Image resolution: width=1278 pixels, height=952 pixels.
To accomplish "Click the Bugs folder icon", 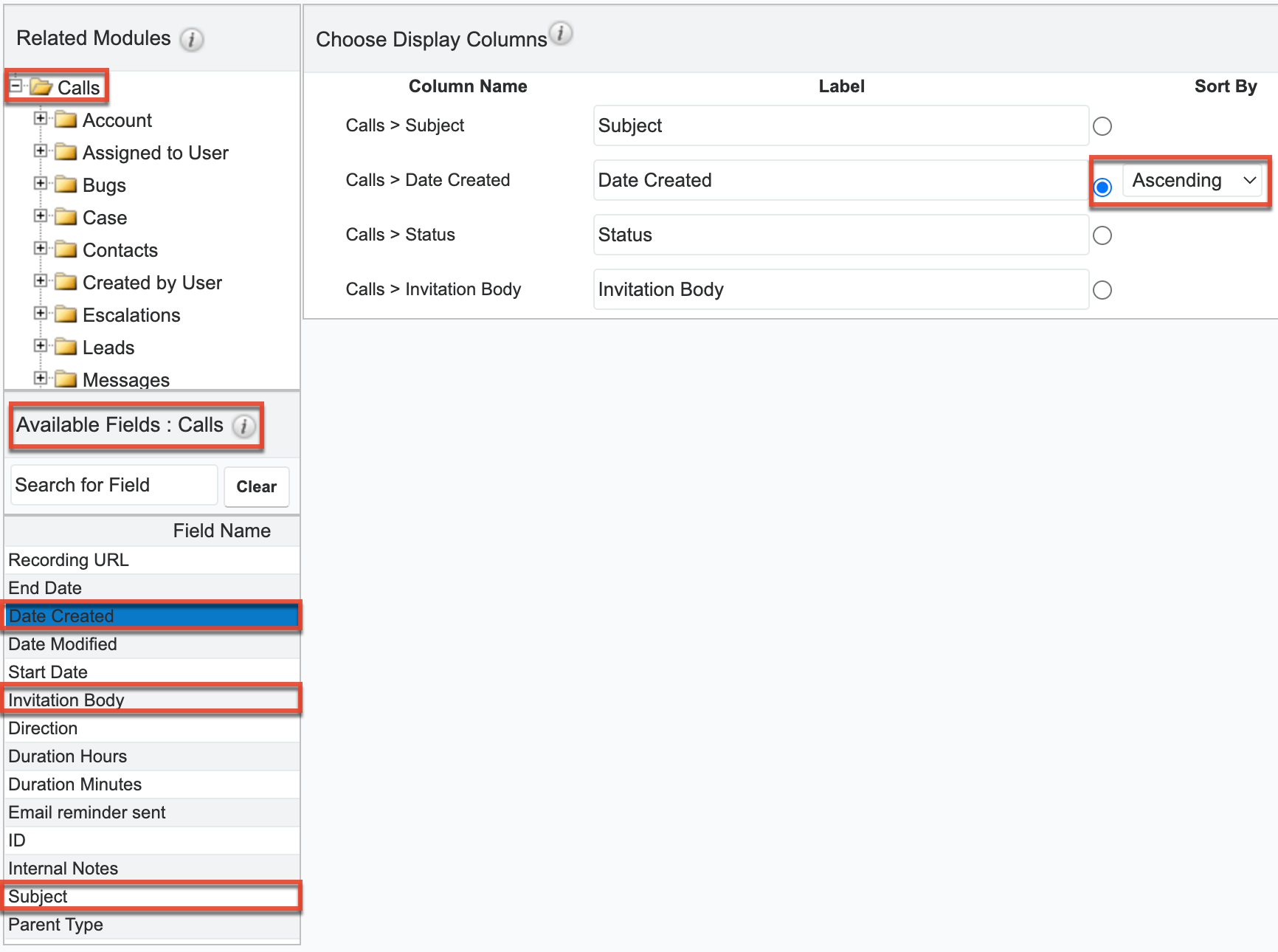I will 66,185.
